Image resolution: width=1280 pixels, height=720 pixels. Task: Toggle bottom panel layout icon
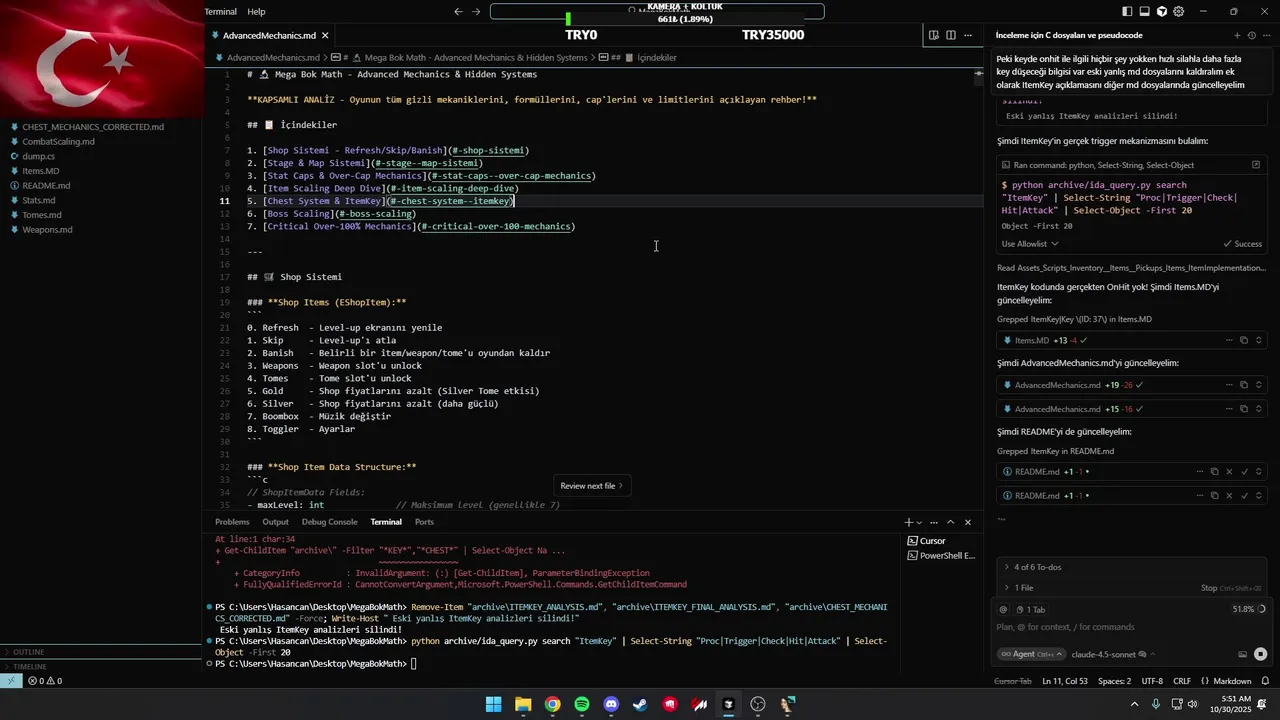pyautogui.click(x=1145, y=11)
